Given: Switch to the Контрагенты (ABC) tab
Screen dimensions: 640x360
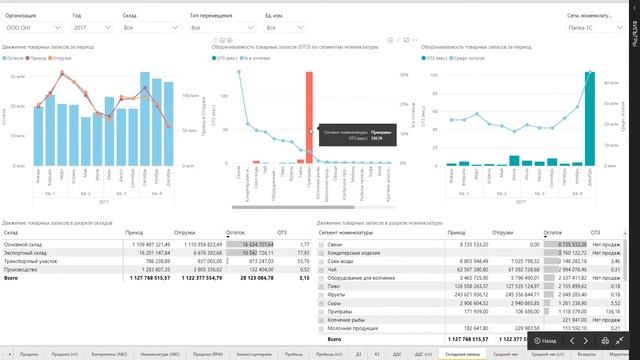Looking at the screenshot, I should point(109,354).
